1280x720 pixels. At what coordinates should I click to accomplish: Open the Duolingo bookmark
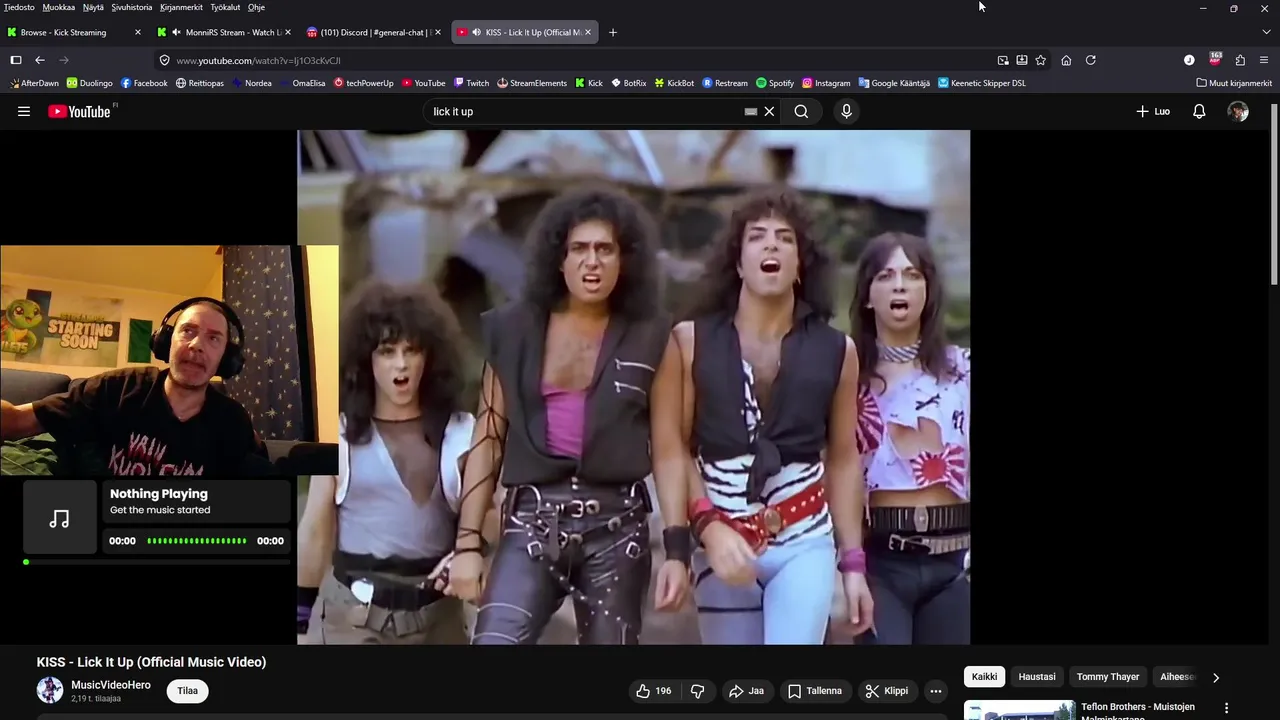pyautogui.click(x=89, y=83)
